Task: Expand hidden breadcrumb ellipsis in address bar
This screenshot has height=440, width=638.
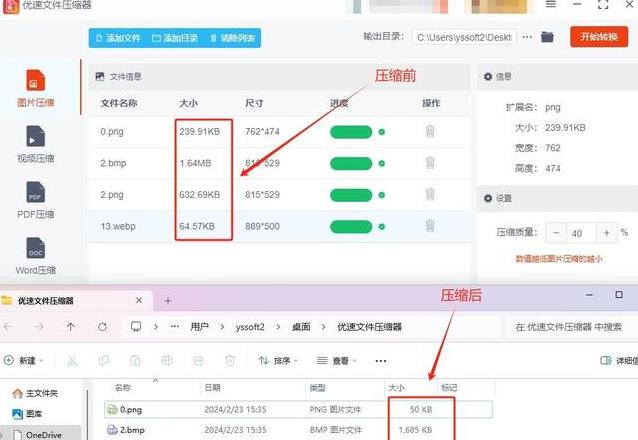Action: [x=175, y=326]
